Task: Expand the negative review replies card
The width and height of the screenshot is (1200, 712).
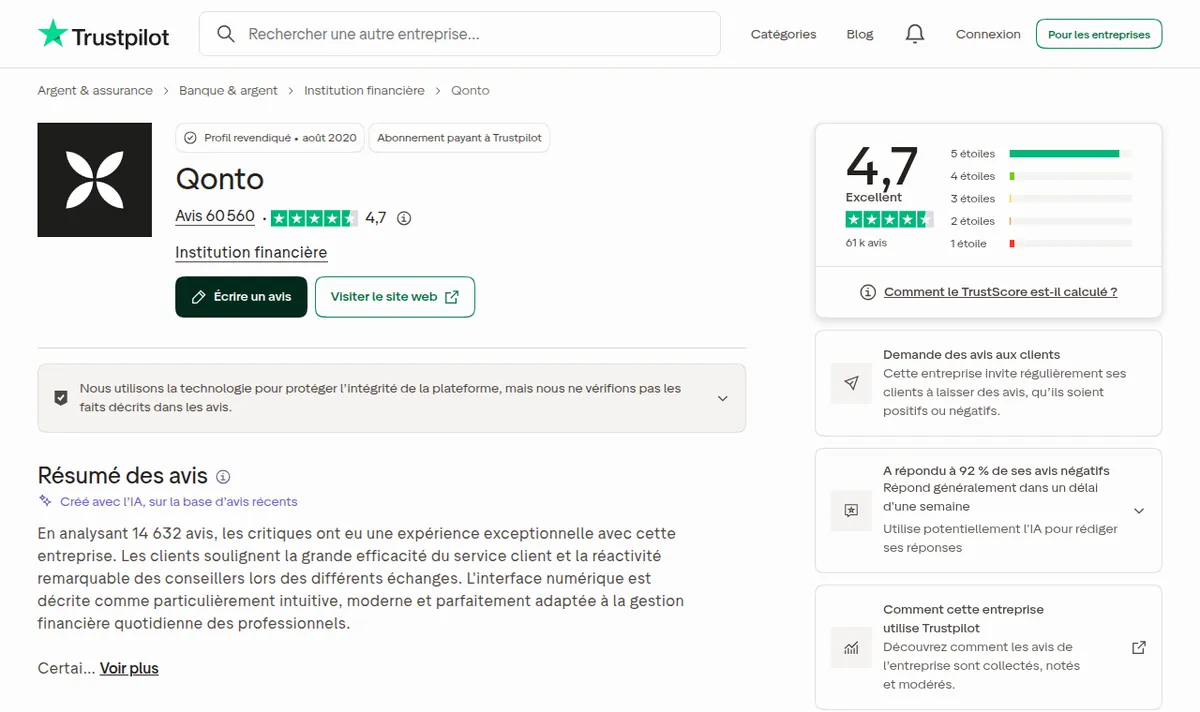Action: click(x=1138, y=510)
